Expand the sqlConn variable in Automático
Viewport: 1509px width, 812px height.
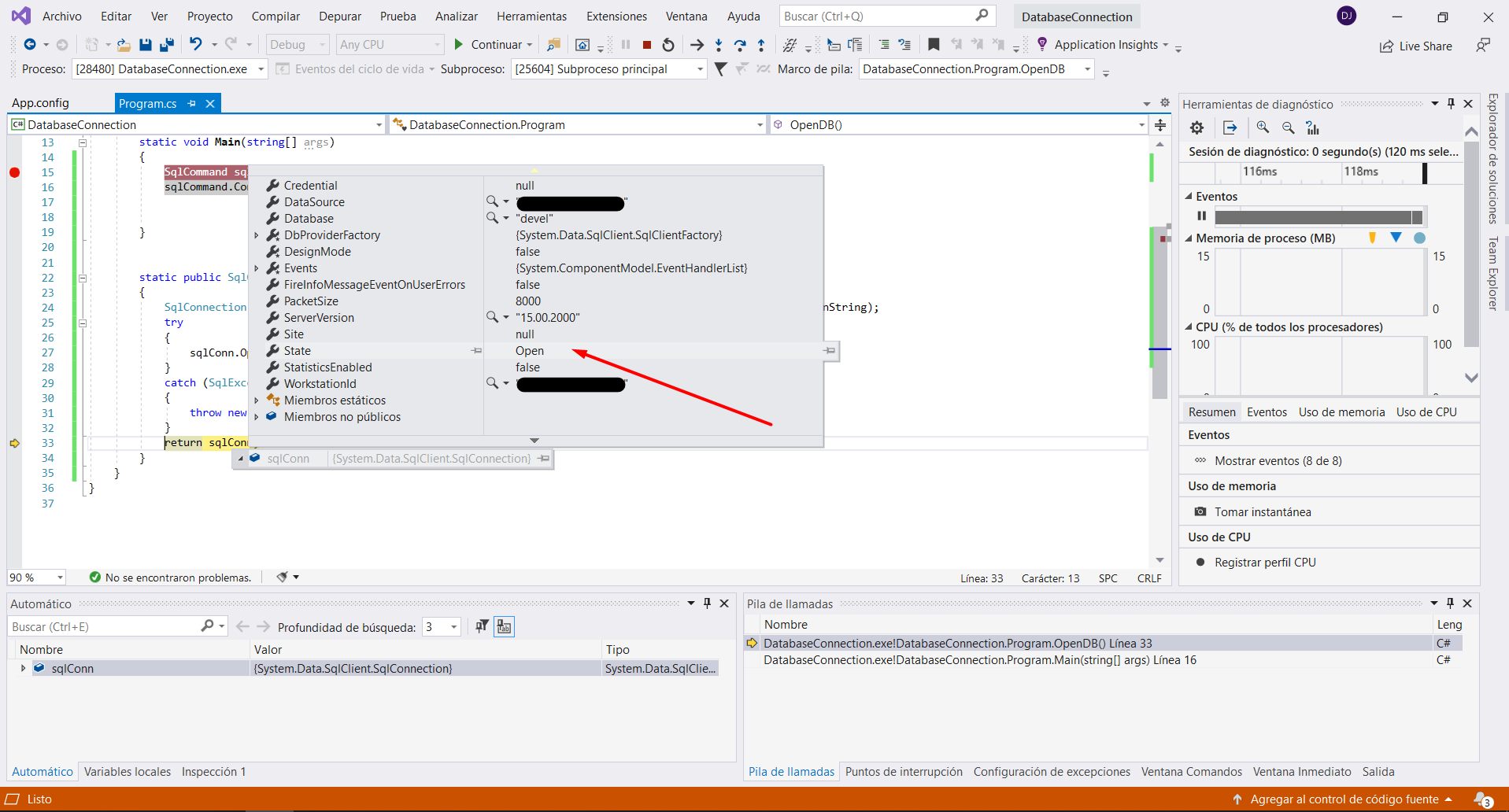coord(23,668)
